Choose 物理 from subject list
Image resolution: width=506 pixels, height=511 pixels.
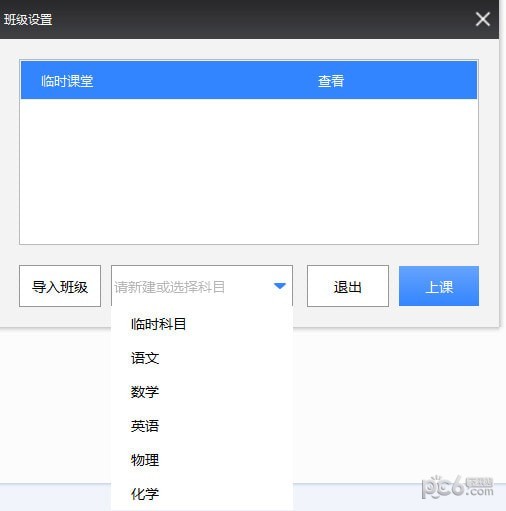[x=202, y=460]
